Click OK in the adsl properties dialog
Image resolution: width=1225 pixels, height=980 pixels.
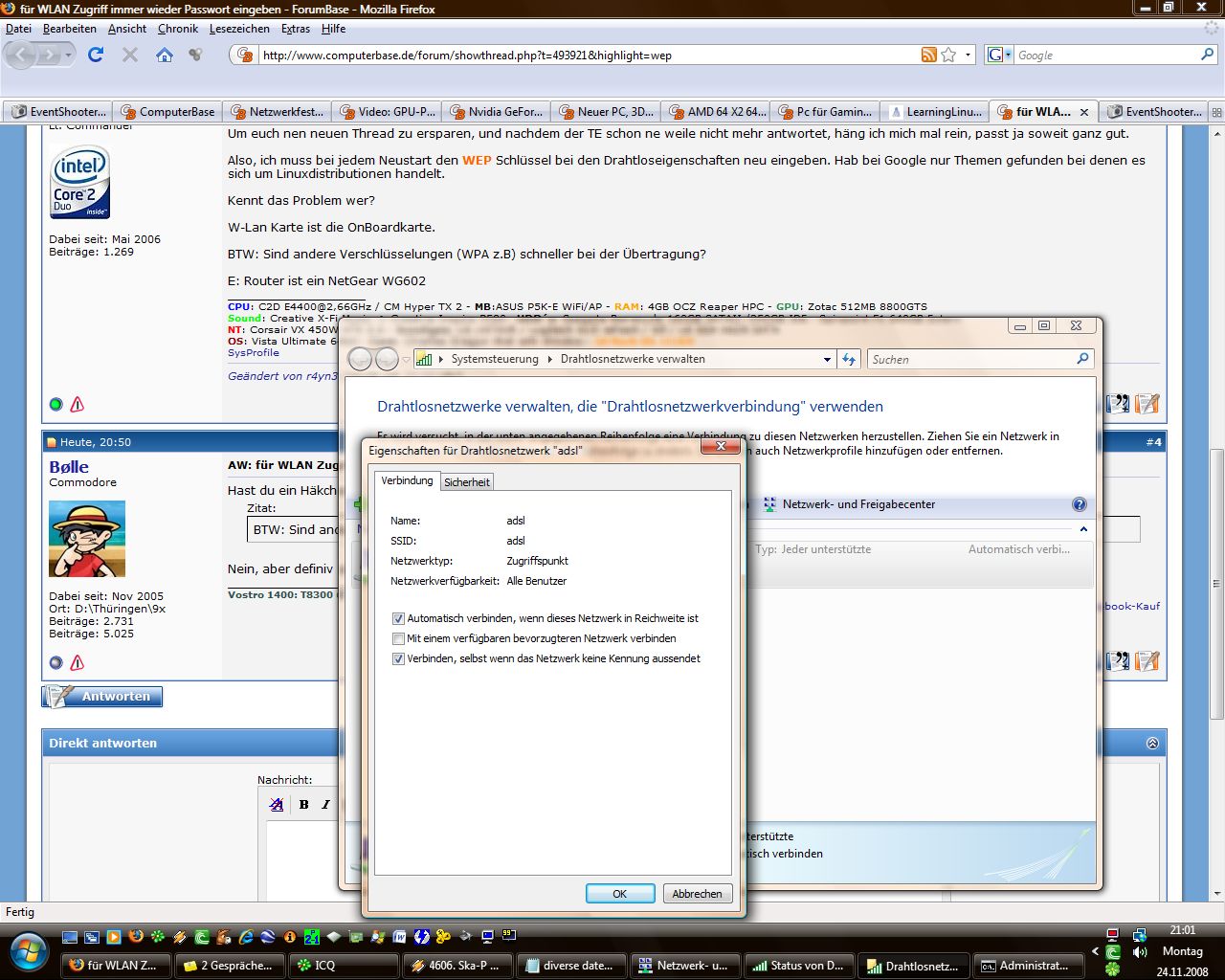620,893
